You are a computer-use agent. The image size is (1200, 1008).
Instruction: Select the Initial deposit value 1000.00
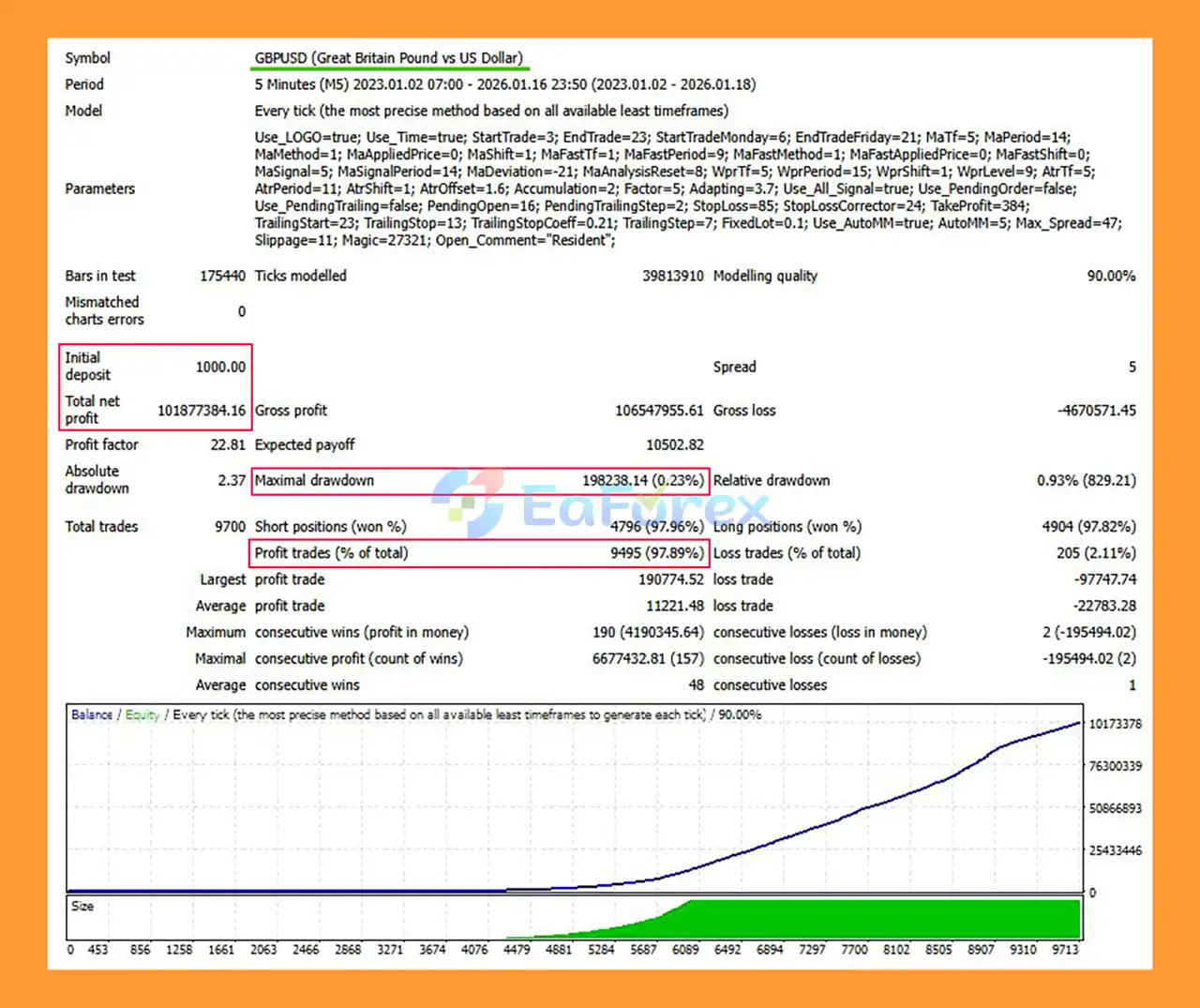tap(220, 367)
